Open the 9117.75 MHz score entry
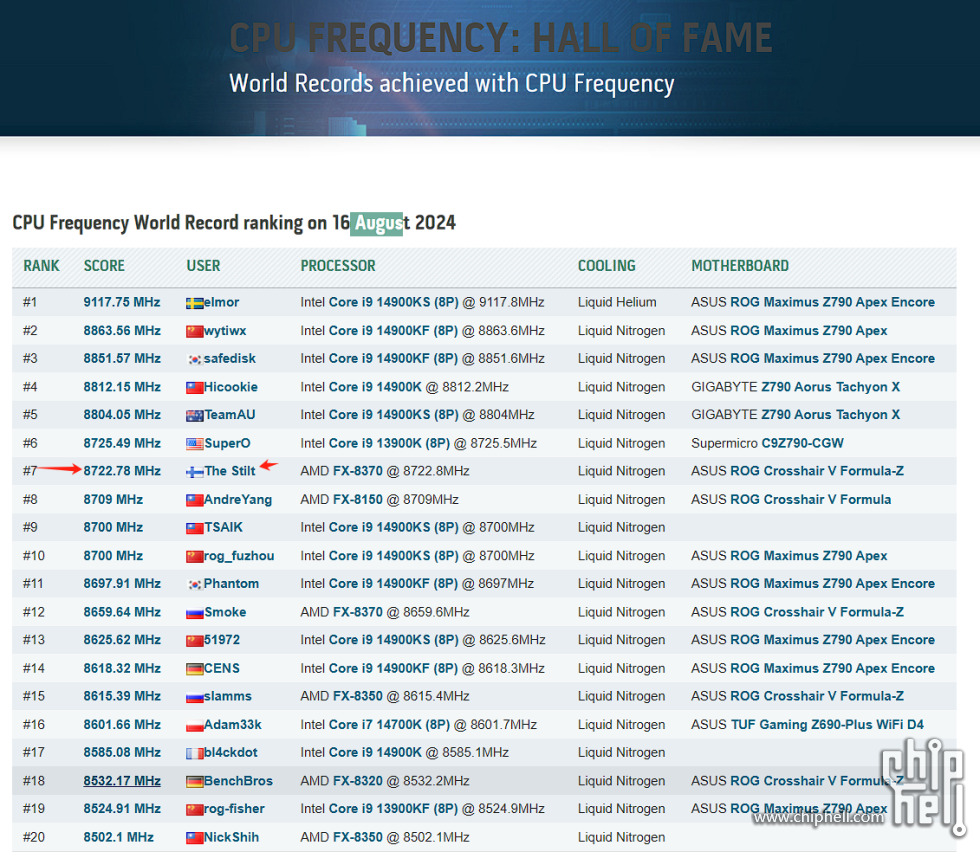 pos(122,302)
